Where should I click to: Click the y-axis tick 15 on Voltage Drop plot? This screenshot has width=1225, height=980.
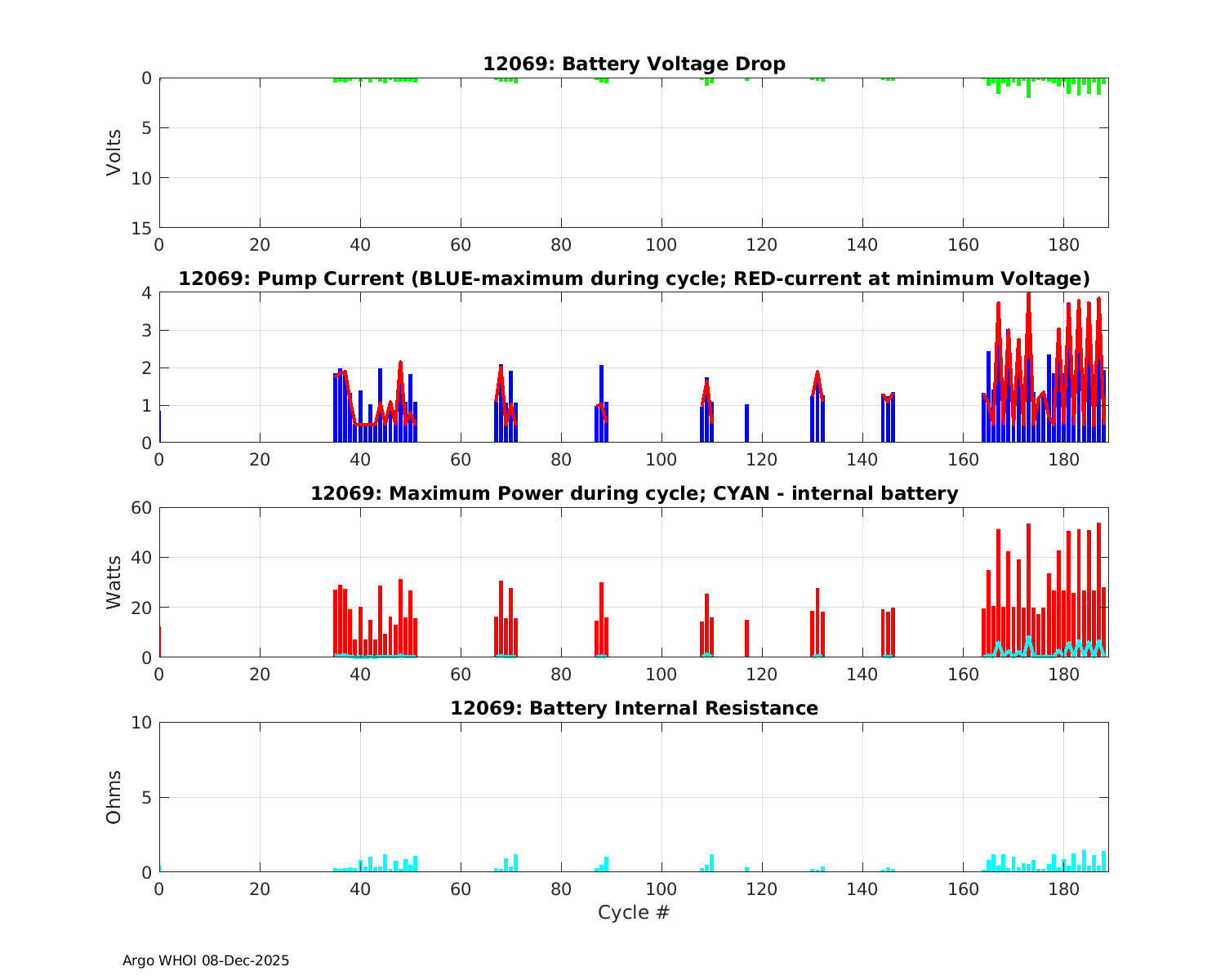click(x=142, y=228)
